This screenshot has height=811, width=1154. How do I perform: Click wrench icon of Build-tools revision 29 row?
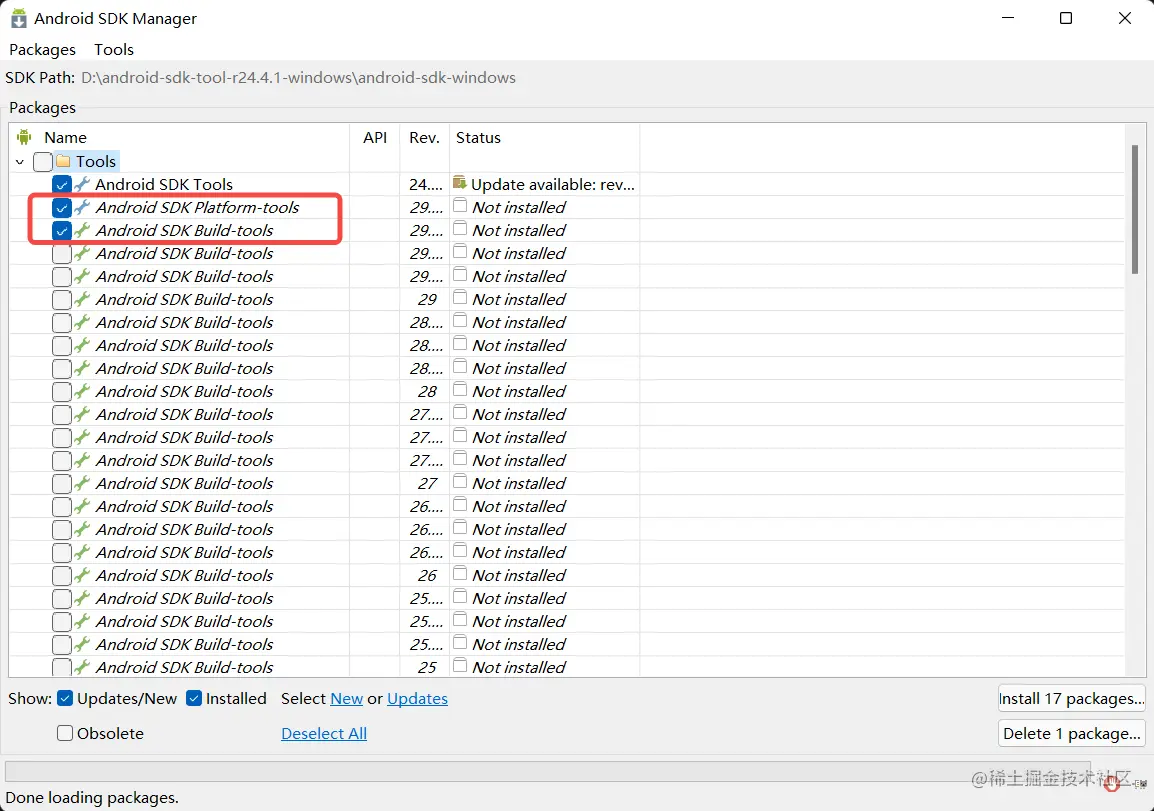click(x=82, y=299)
